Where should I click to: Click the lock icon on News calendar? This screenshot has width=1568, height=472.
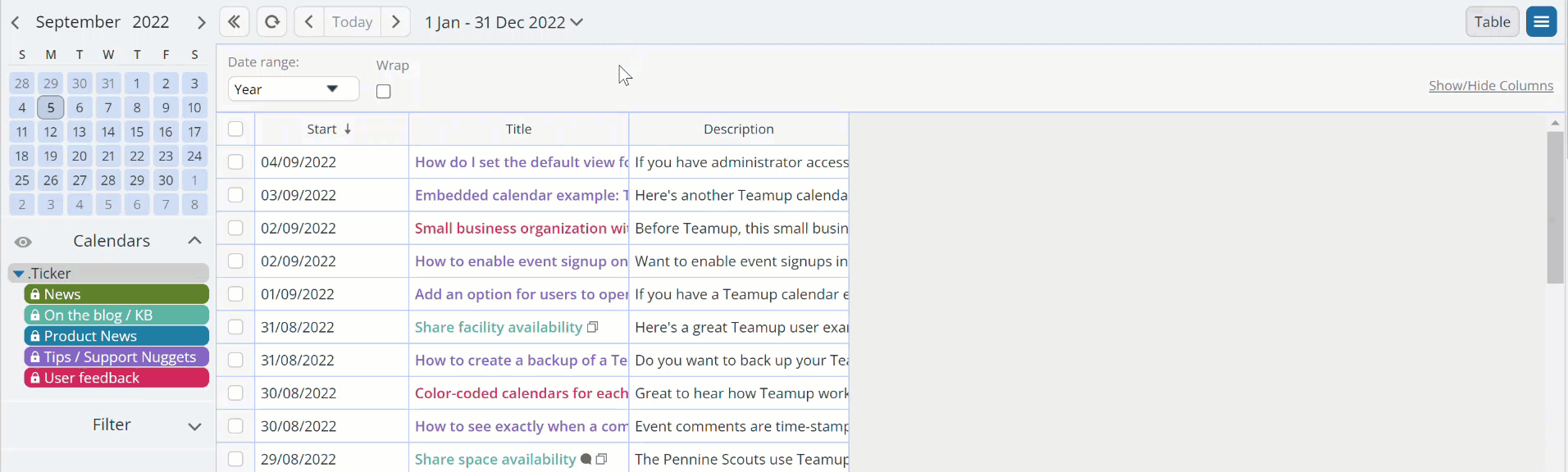[34, 294]
